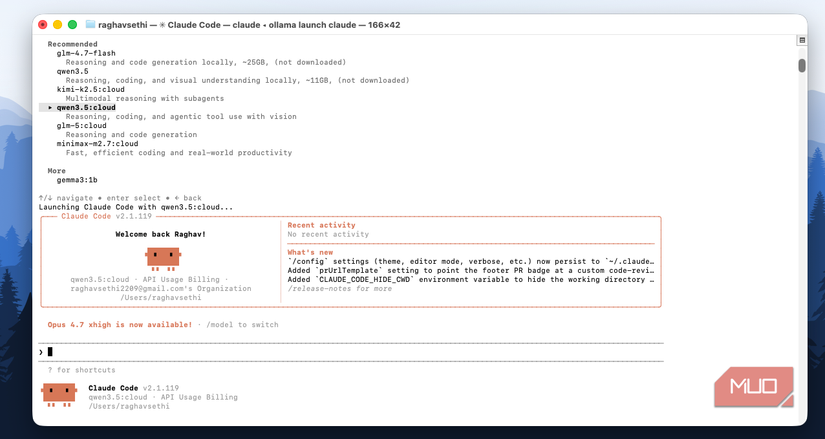Click the green zoom window button
825x439 pixels.
[73, 24]
